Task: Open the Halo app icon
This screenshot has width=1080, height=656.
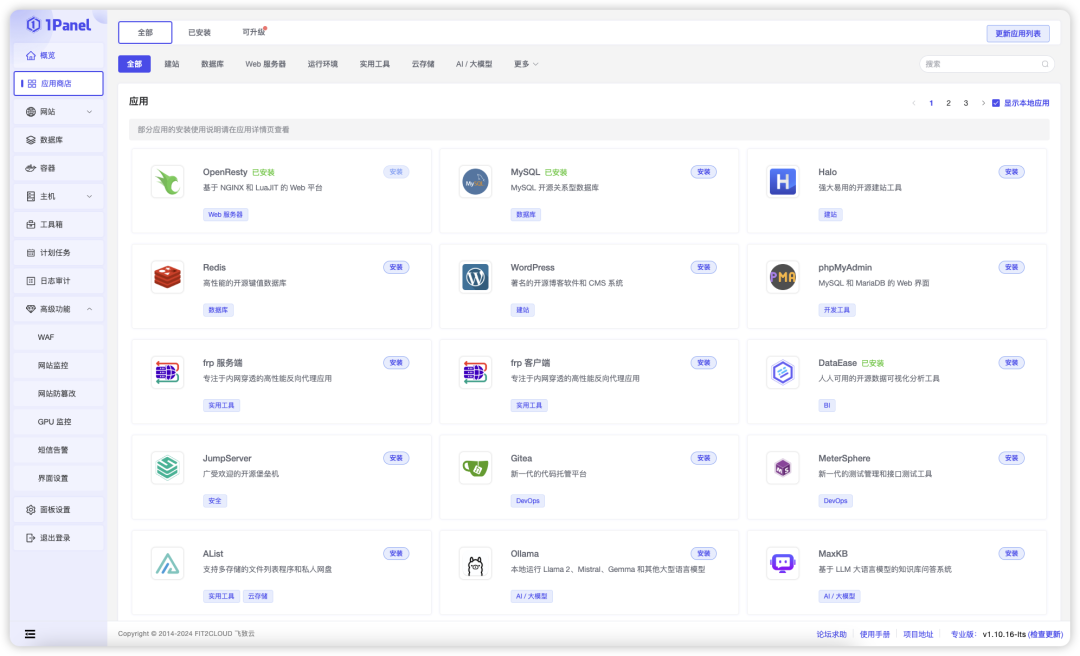Action: [782, 182]
